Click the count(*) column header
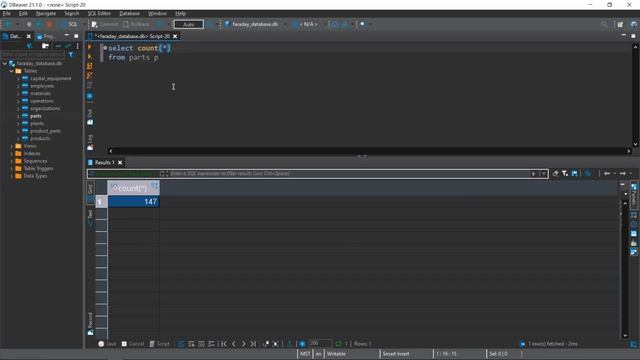 click(133, 188)
